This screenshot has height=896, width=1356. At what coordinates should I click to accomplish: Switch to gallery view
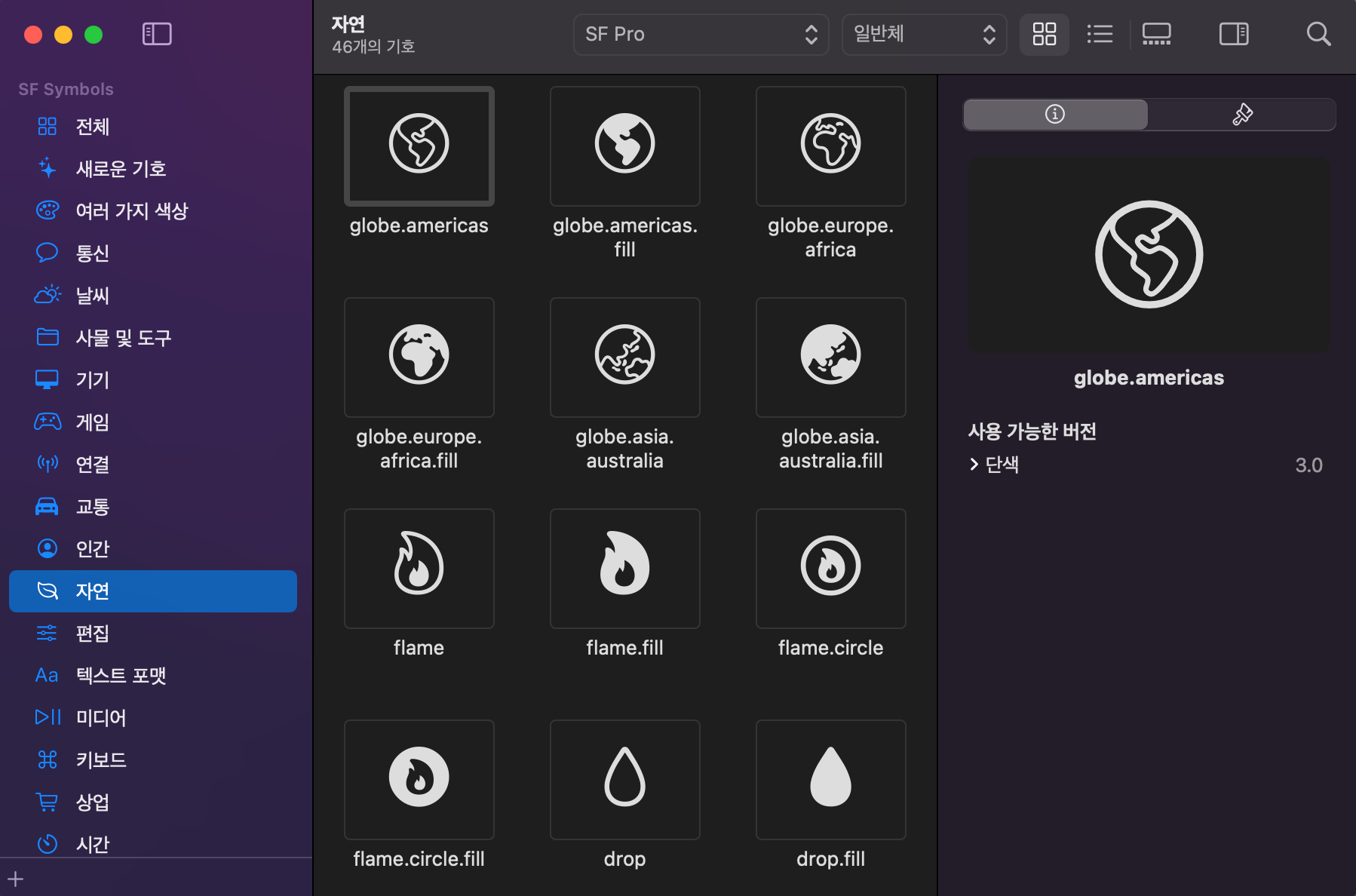[x=1156, y=34]
